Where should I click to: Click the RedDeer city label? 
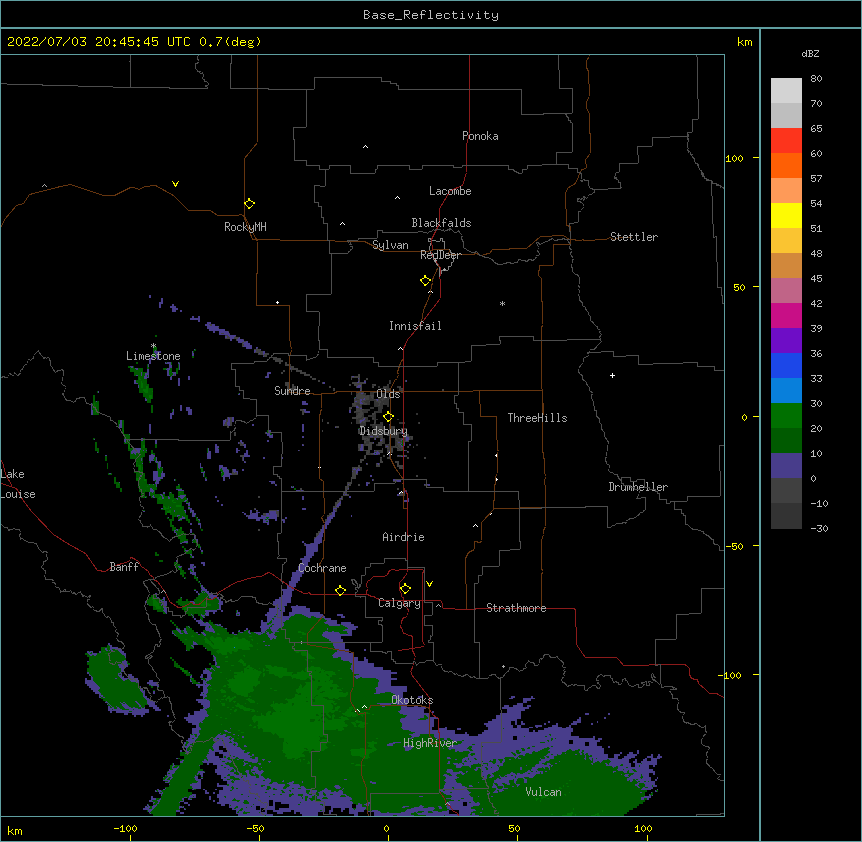(x=440, y=255)
